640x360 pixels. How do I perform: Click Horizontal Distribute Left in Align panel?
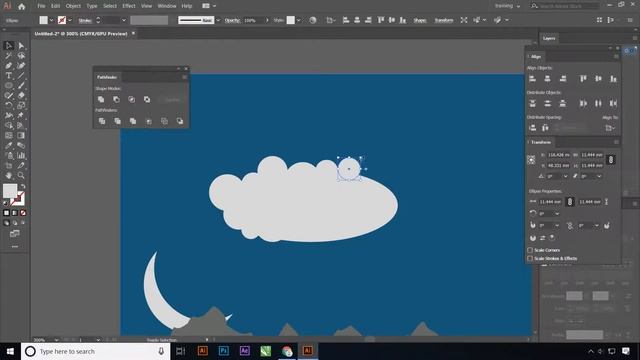[583, 104]
